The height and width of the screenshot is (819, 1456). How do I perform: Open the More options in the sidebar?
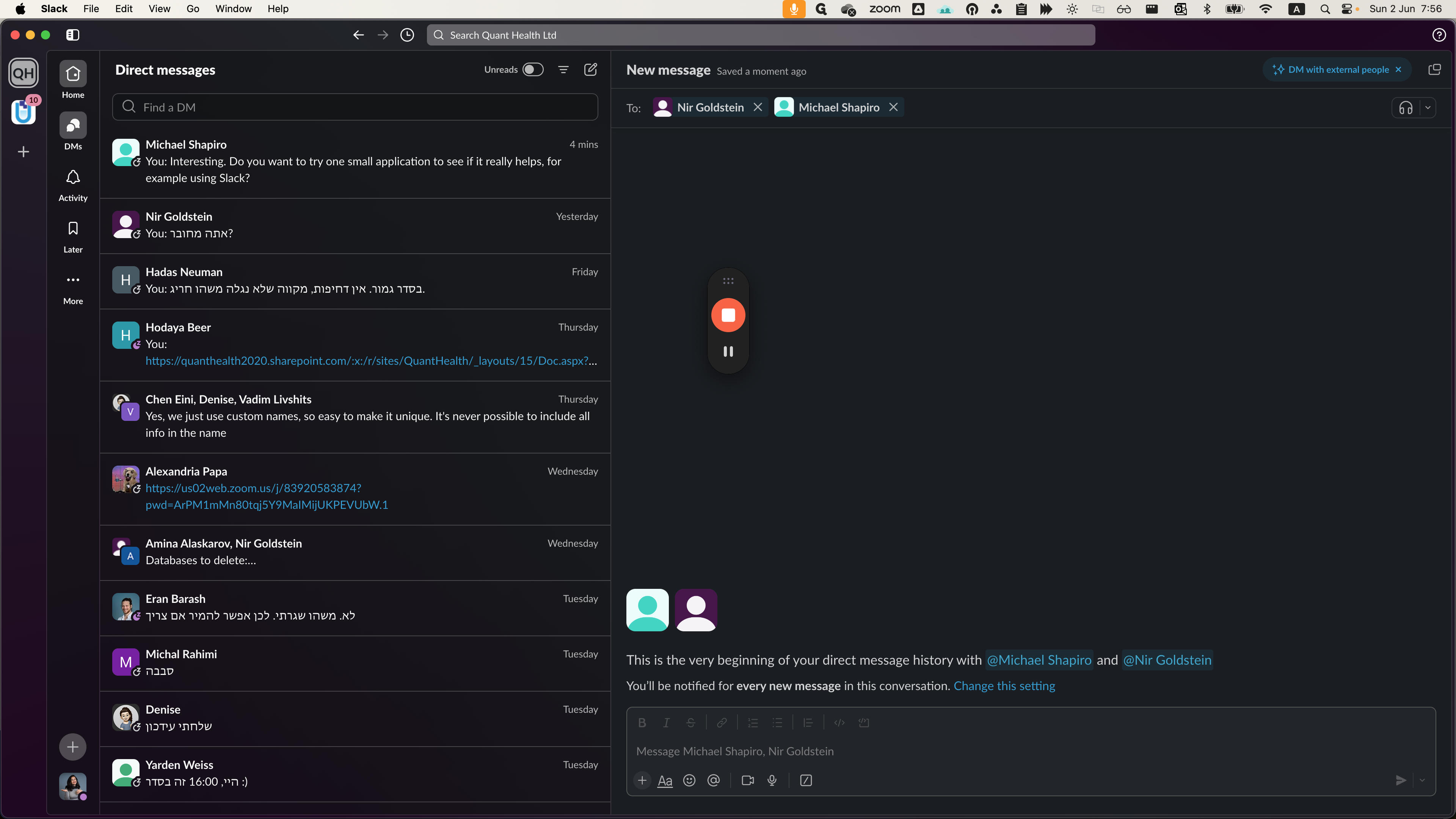click(73, 288)
